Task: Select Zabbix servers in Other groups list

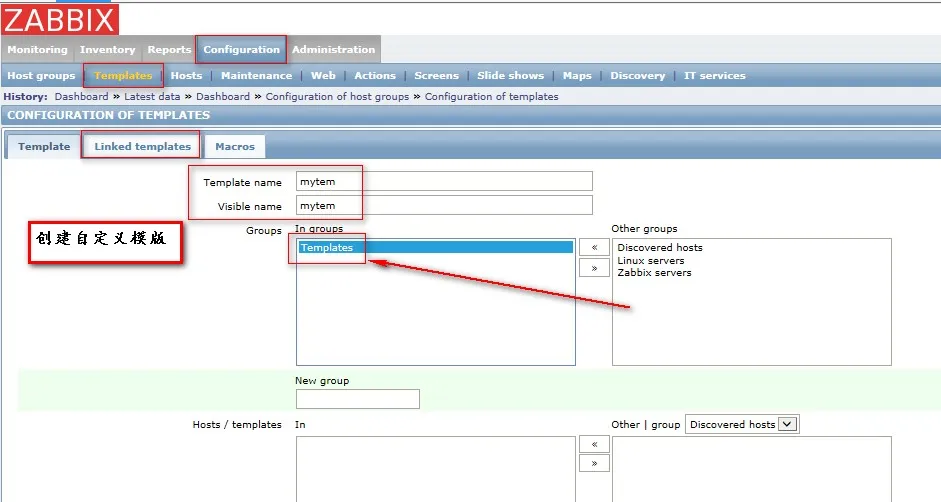Action: 654,273
